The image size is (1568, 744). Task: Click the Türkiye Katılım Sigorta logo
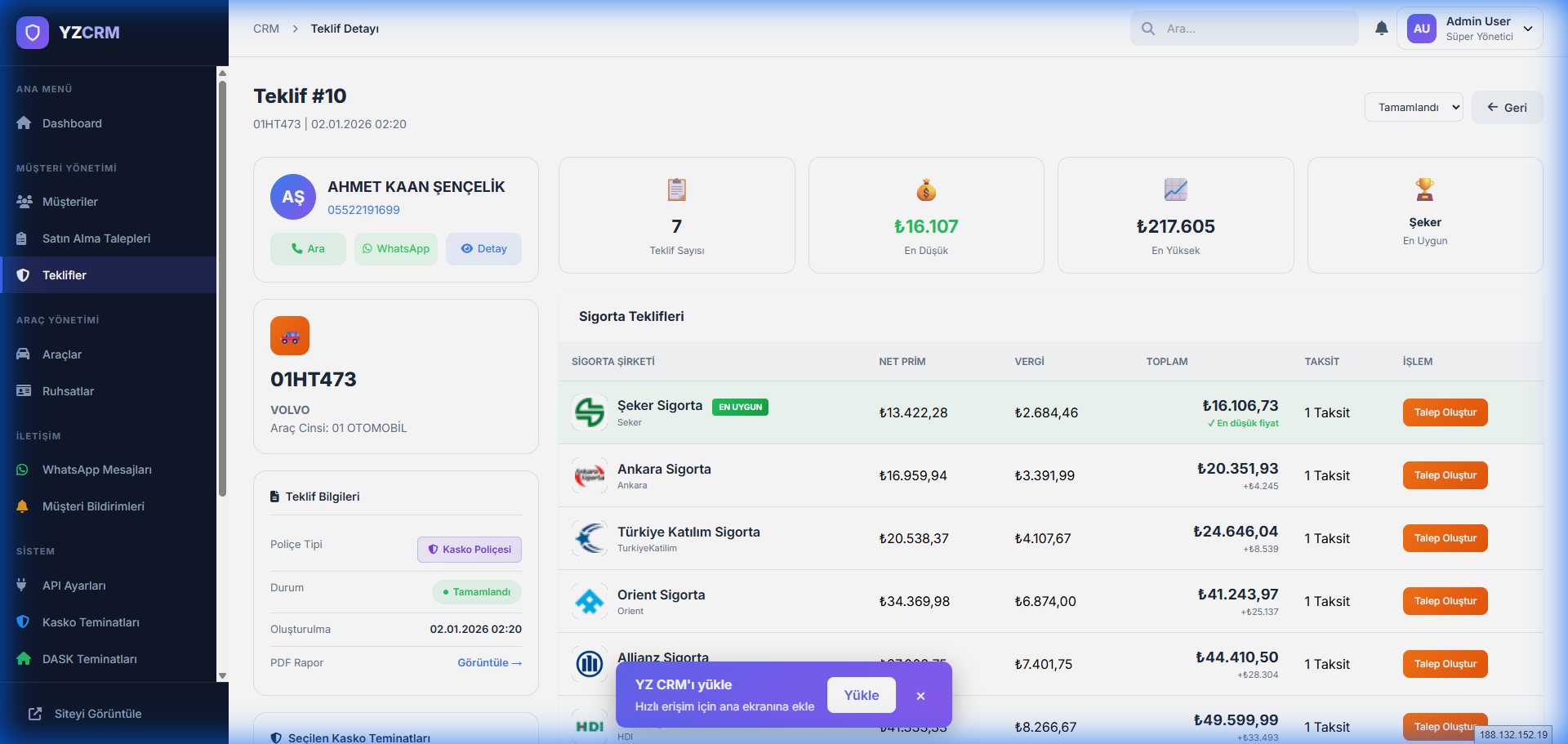(x=589, y=538)
